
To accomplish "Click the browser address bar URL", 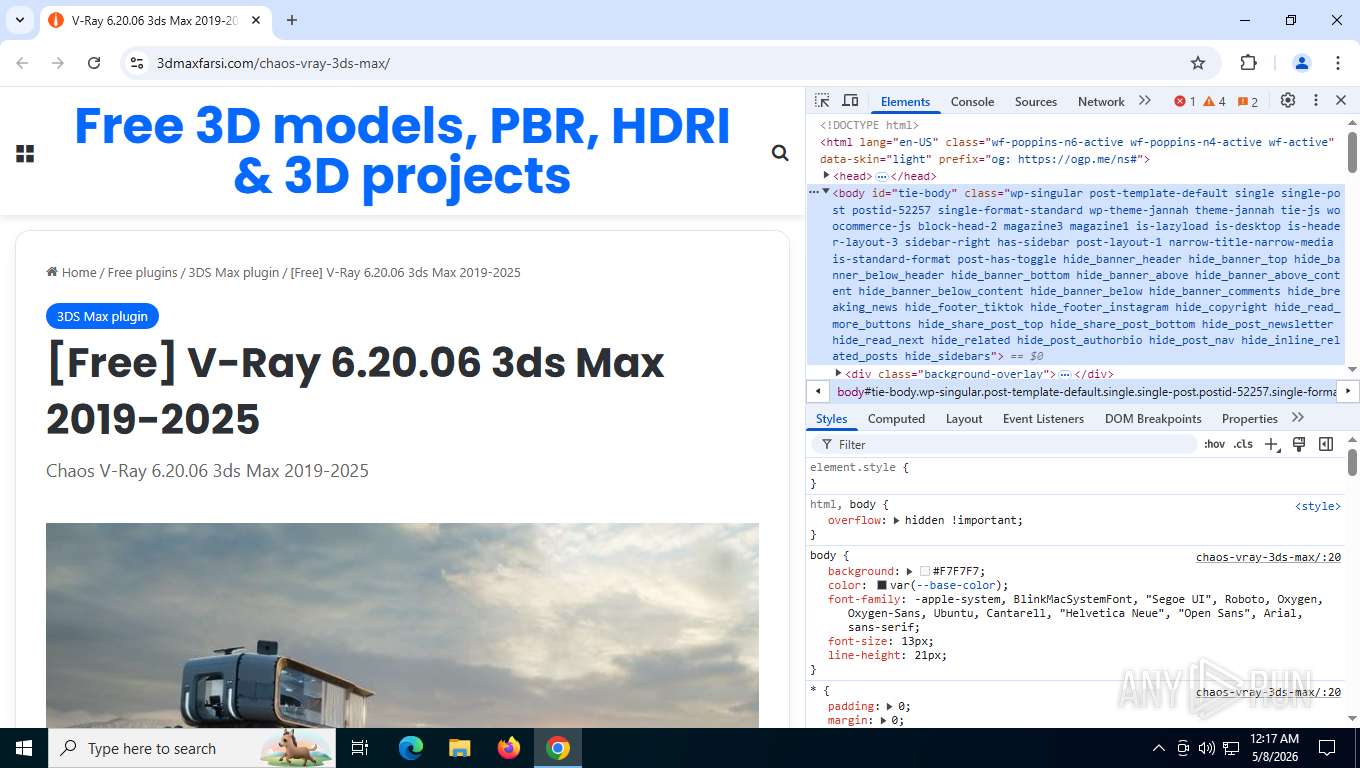I will click(x=273, y=63).
